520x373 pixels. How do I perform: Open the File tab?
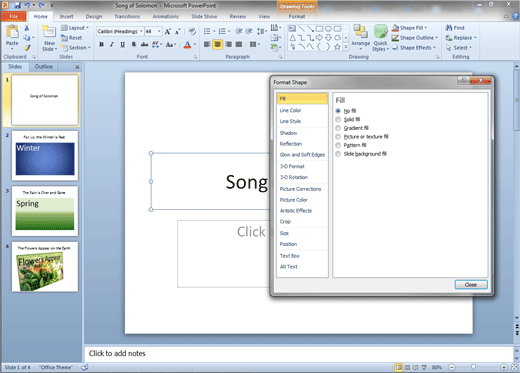point(14,16)
